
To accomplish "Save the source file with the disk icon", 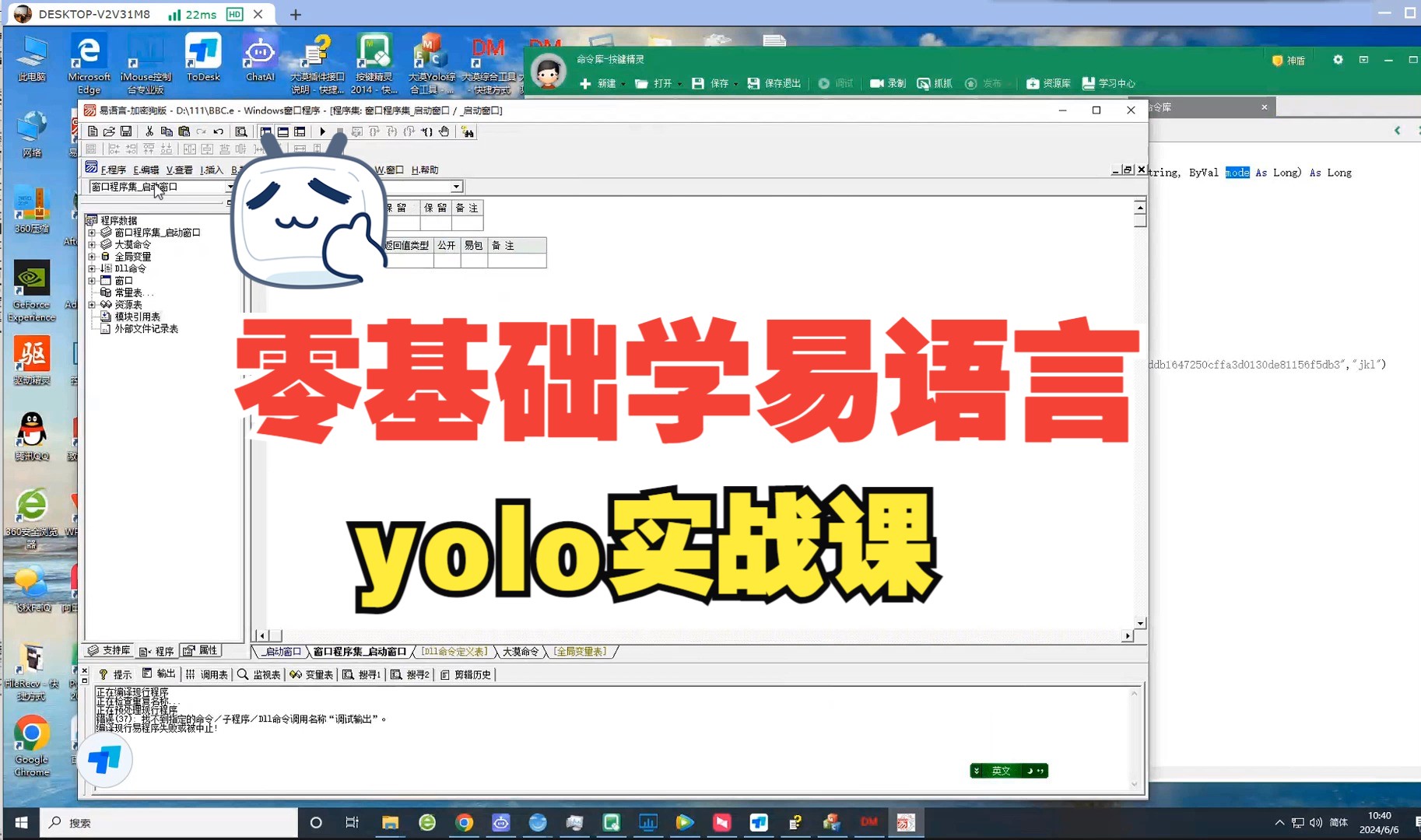I will click(126, 131).
